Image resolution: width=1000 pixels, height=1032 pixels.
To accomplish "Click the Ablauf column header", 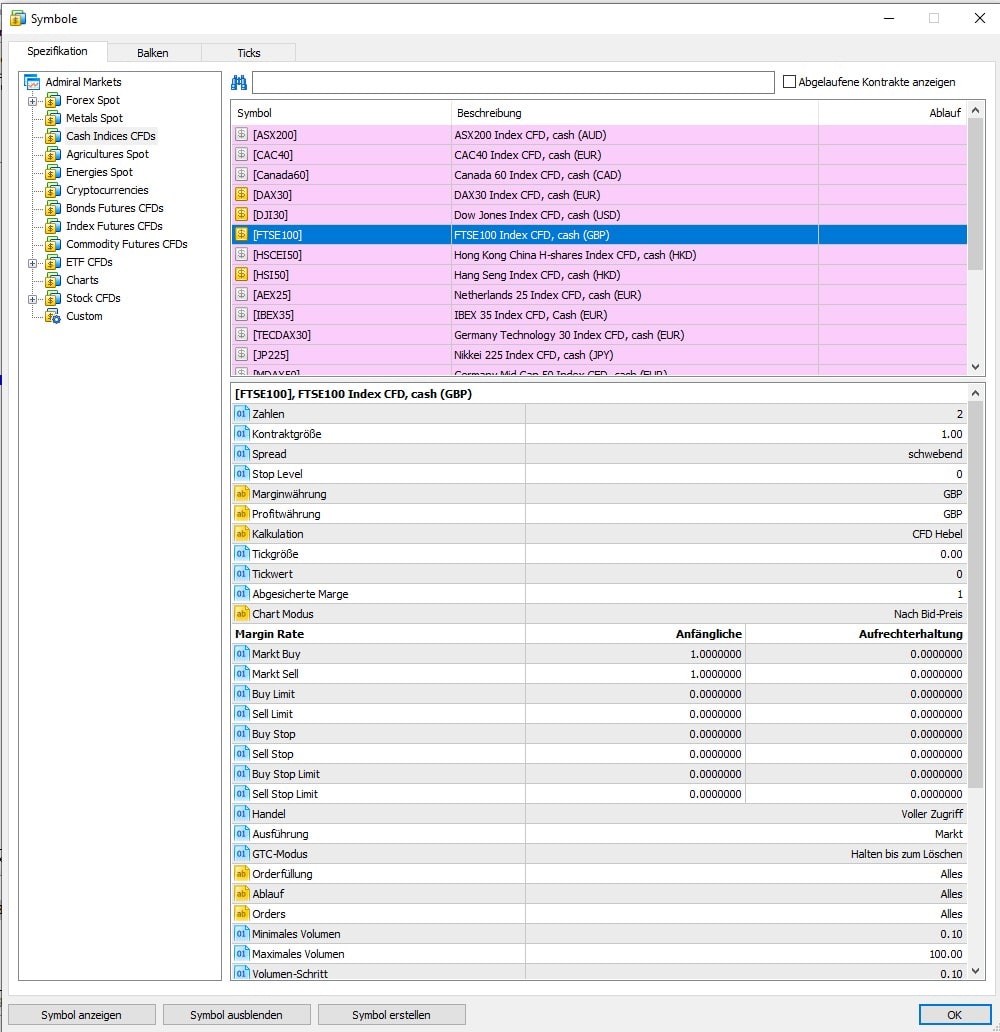I will (x=893, y=113).
